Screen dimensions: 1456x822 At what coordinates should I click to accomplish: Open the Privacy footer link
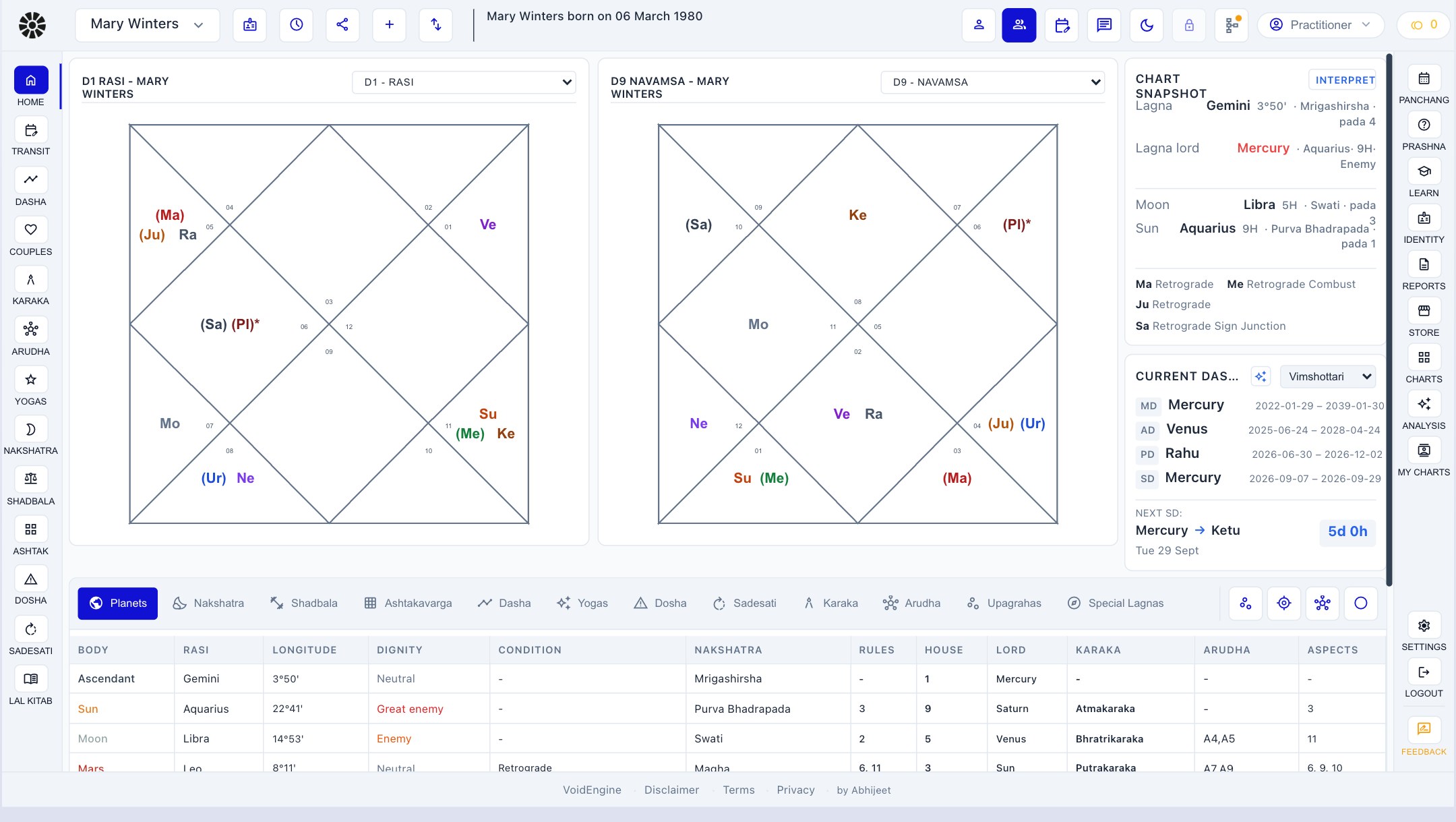795,790
